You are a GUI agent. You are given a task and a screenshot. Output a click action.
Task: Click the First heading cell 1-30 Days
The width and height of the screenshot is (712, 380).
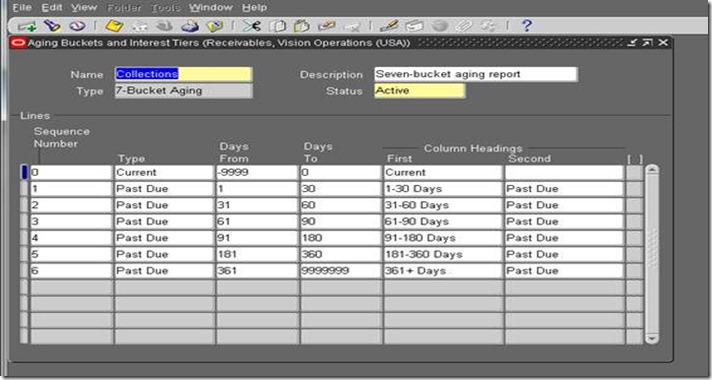point(443,189)
